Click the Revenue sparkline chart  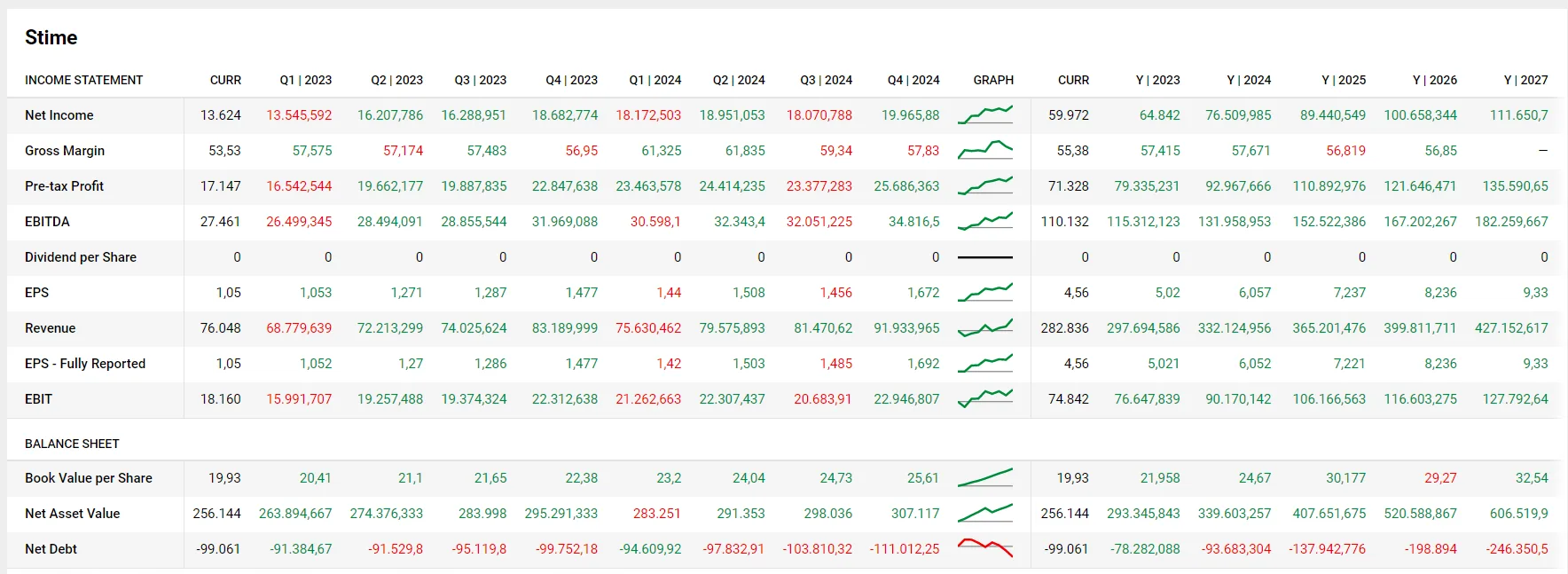tap(985, 327)
